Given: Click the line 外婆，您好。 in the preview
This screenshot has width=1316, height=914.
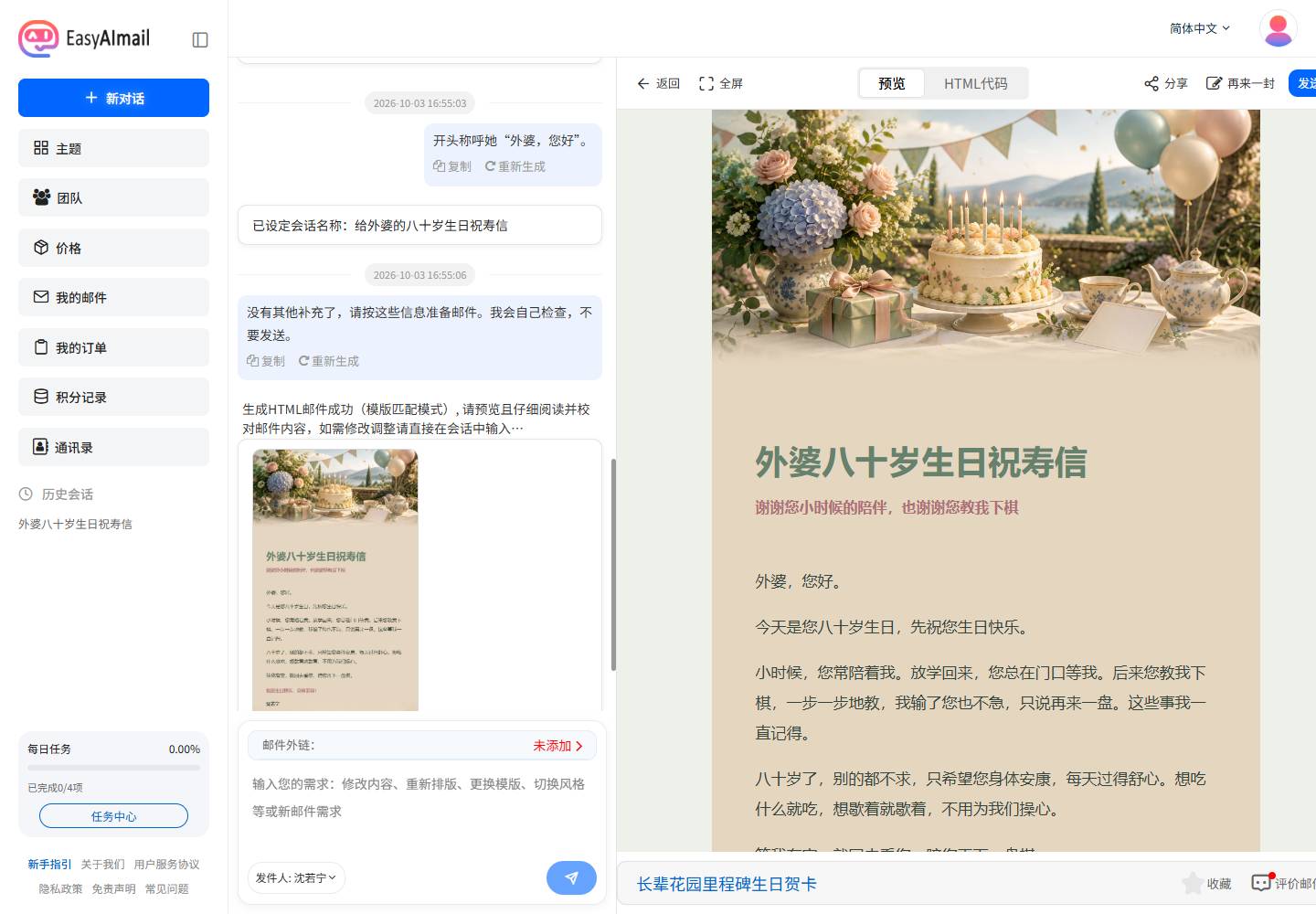Looking at the screenshot, I should [801, 581].
